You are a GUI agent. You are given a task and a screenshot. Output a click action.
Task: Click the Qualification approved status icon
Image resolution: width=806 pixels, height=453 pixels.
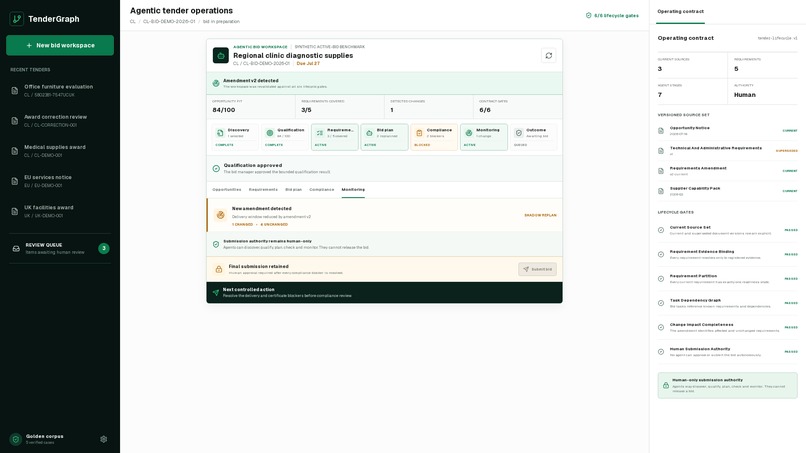pos(216,168)
